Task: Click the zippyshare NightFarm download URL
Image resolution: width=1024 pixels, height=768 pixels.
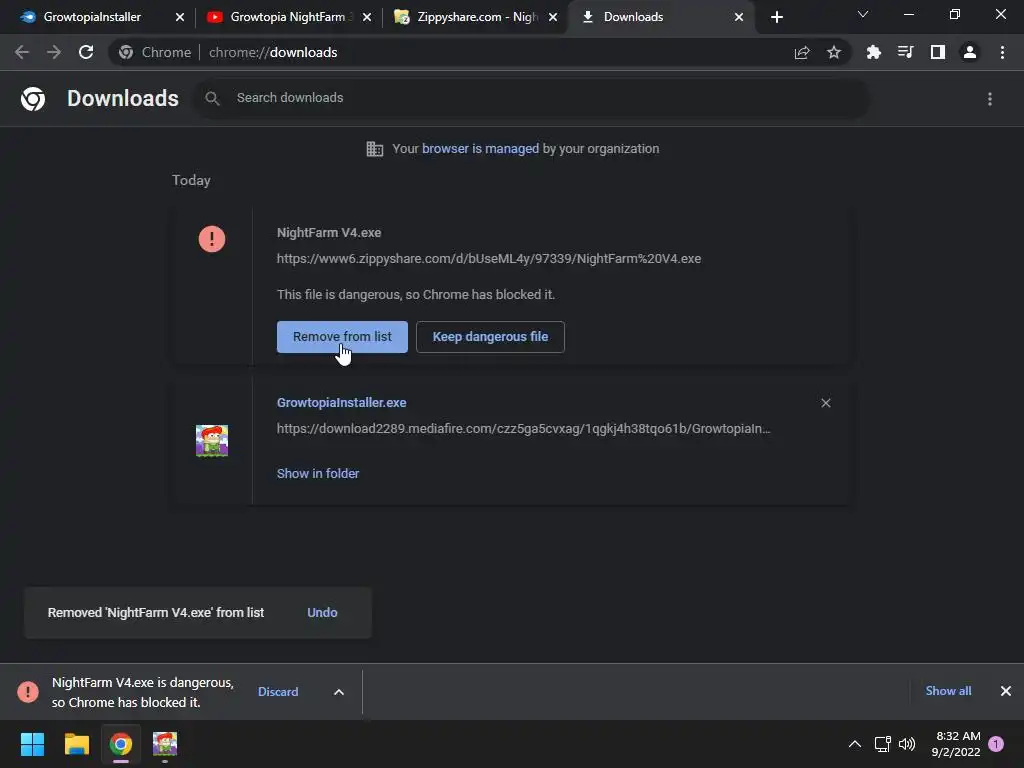Action: tap(489, 259)
